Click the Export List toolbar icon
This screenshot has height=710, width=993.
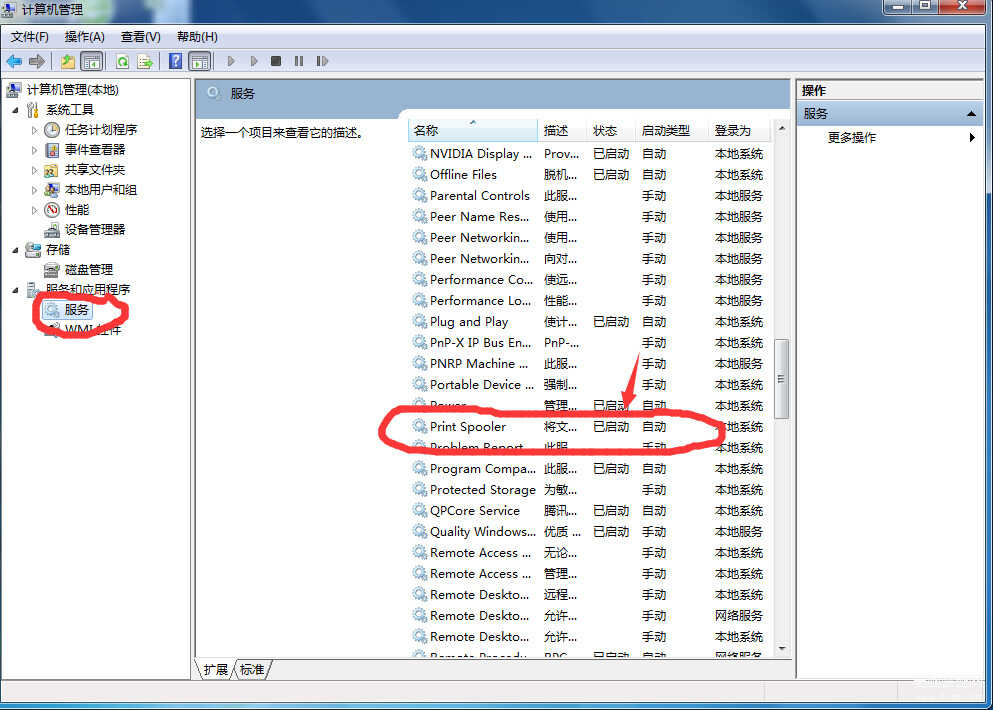tap(146, 61)
